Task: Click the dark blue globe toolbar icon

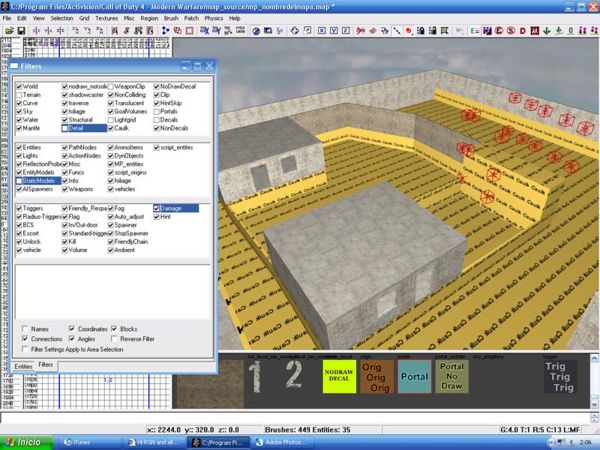Action: 256,31
